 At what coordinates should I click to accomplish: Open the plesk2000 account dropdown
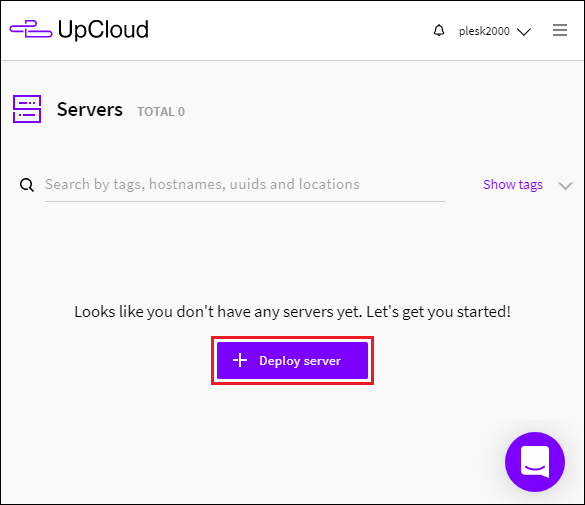[495, 31]
